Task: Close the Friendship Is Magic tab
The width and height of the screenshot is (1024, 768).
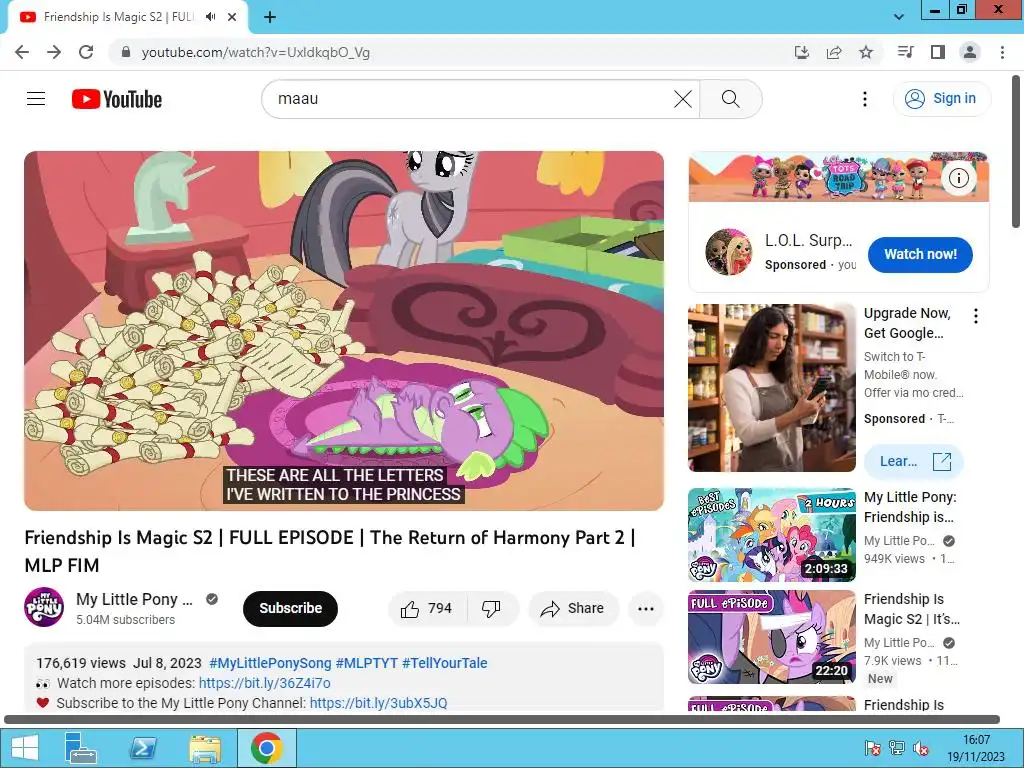Action: coord(232,17)
